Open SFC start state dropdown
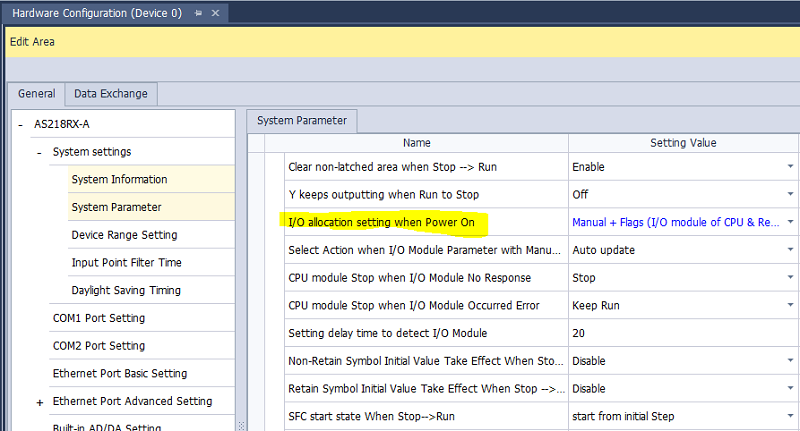The height and width of the screenshot is (431, 800). [x=789, y=416]
